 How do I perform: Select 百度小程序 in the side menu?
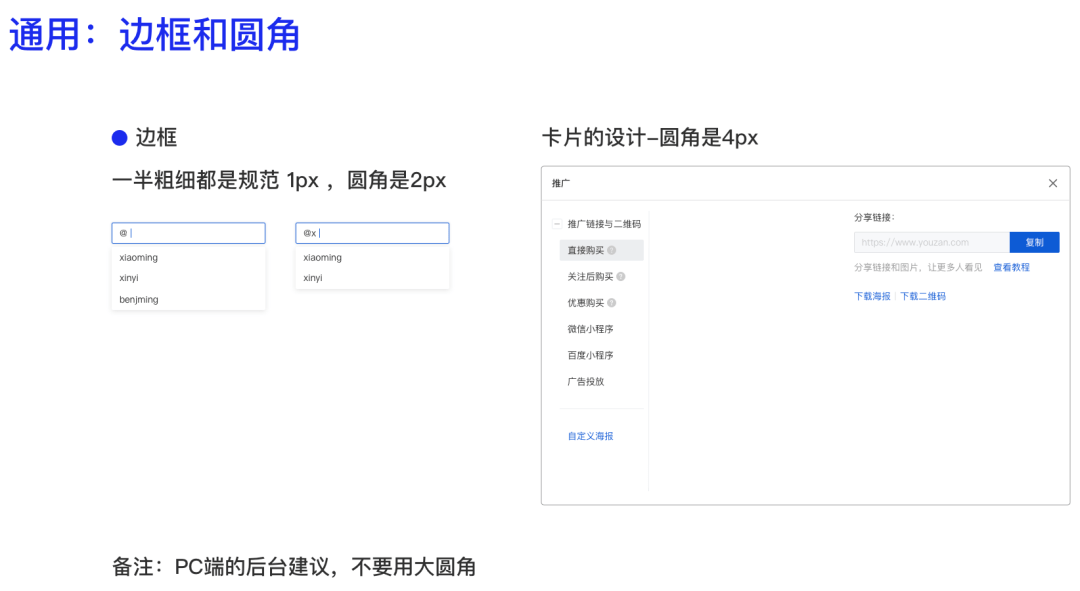click(x=590, y=355)
